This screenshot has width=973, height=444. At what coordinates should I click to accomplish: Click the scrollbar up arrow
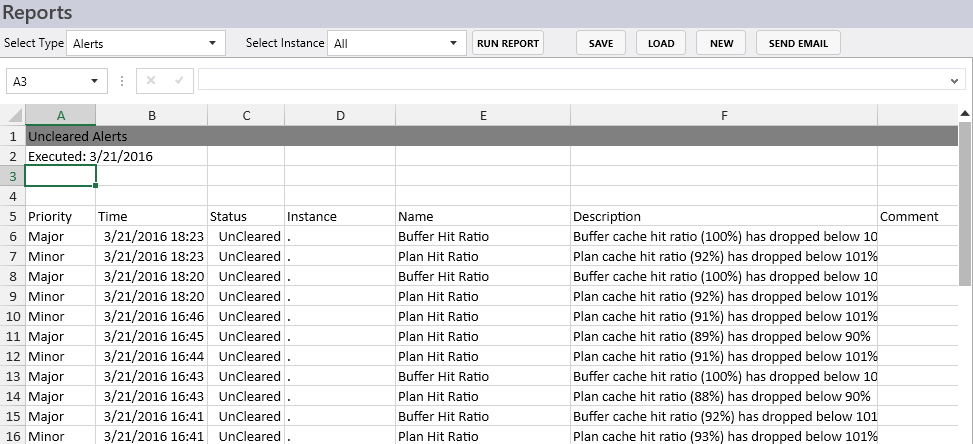pyautogui.click(x=965, y=113)
